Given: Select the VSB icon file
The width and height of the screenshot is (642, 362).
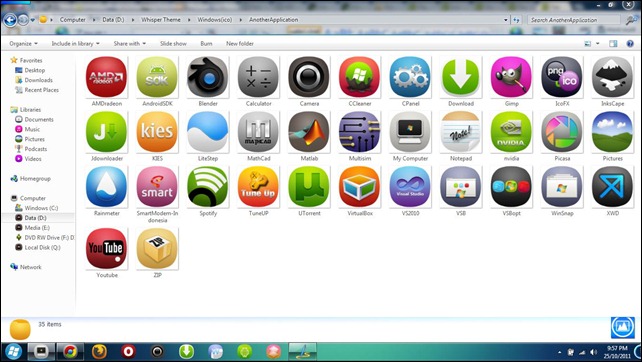Looking at the screenshot, I should [x=461, y=187].
